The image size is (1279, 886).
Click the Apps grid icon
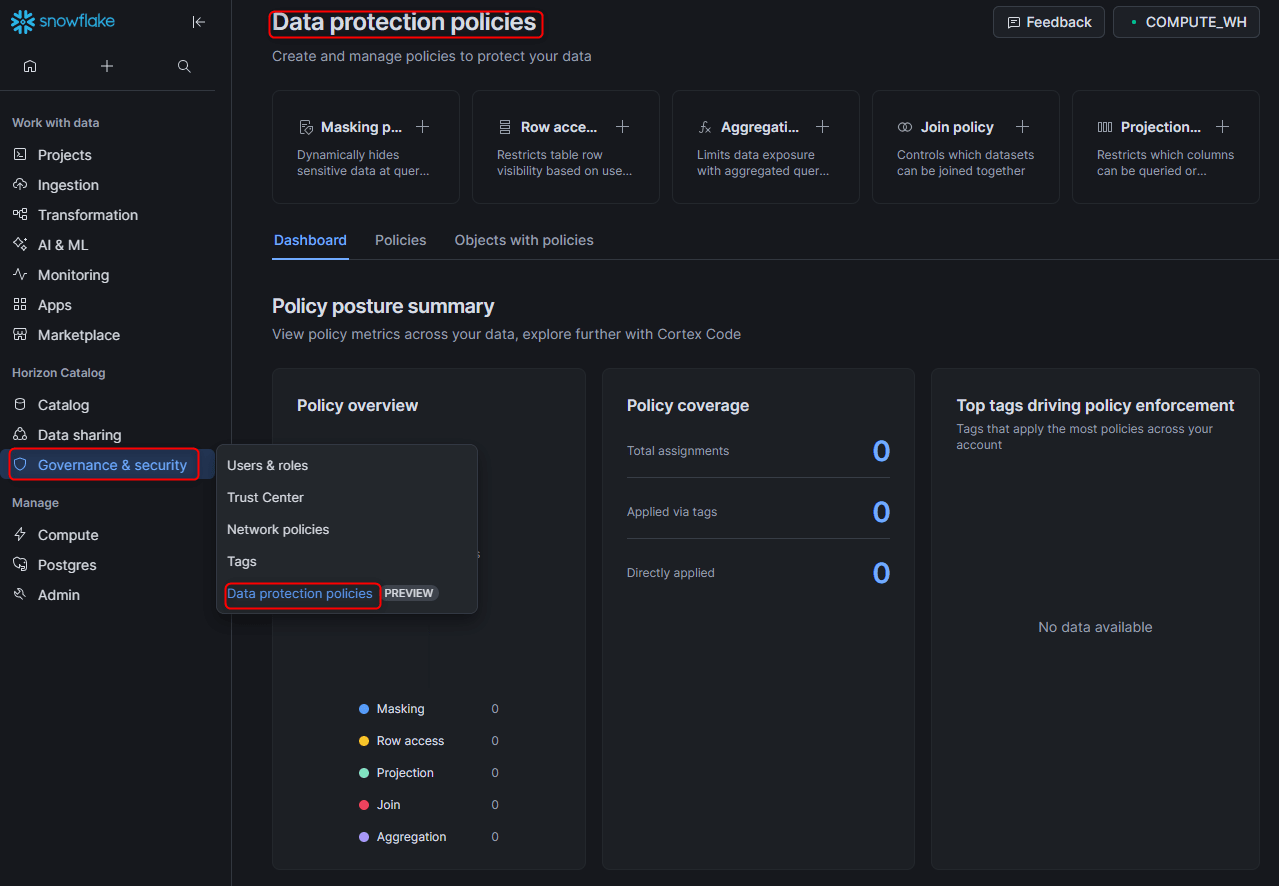point(20,305)
